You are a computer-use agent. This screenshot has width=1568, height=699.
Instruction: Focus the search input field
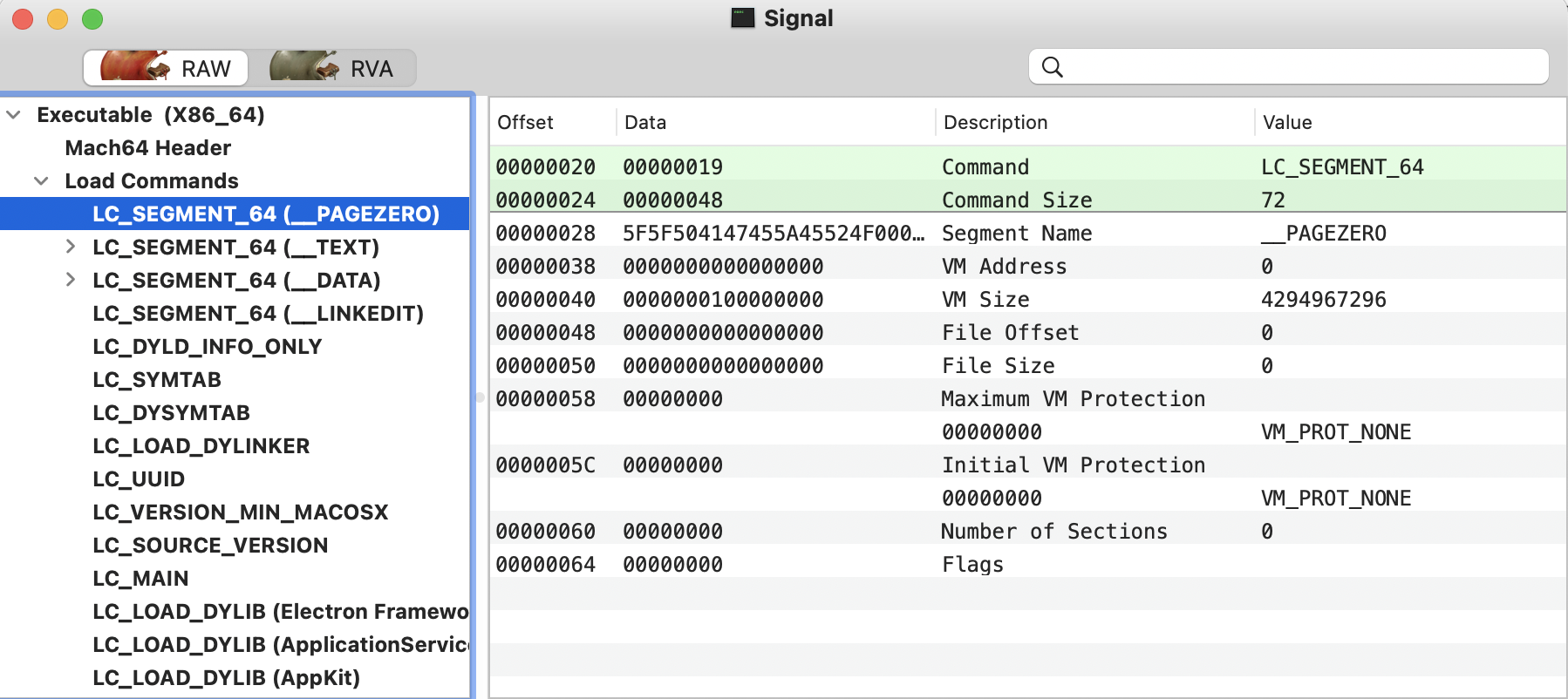click(x=1299, y=67)
